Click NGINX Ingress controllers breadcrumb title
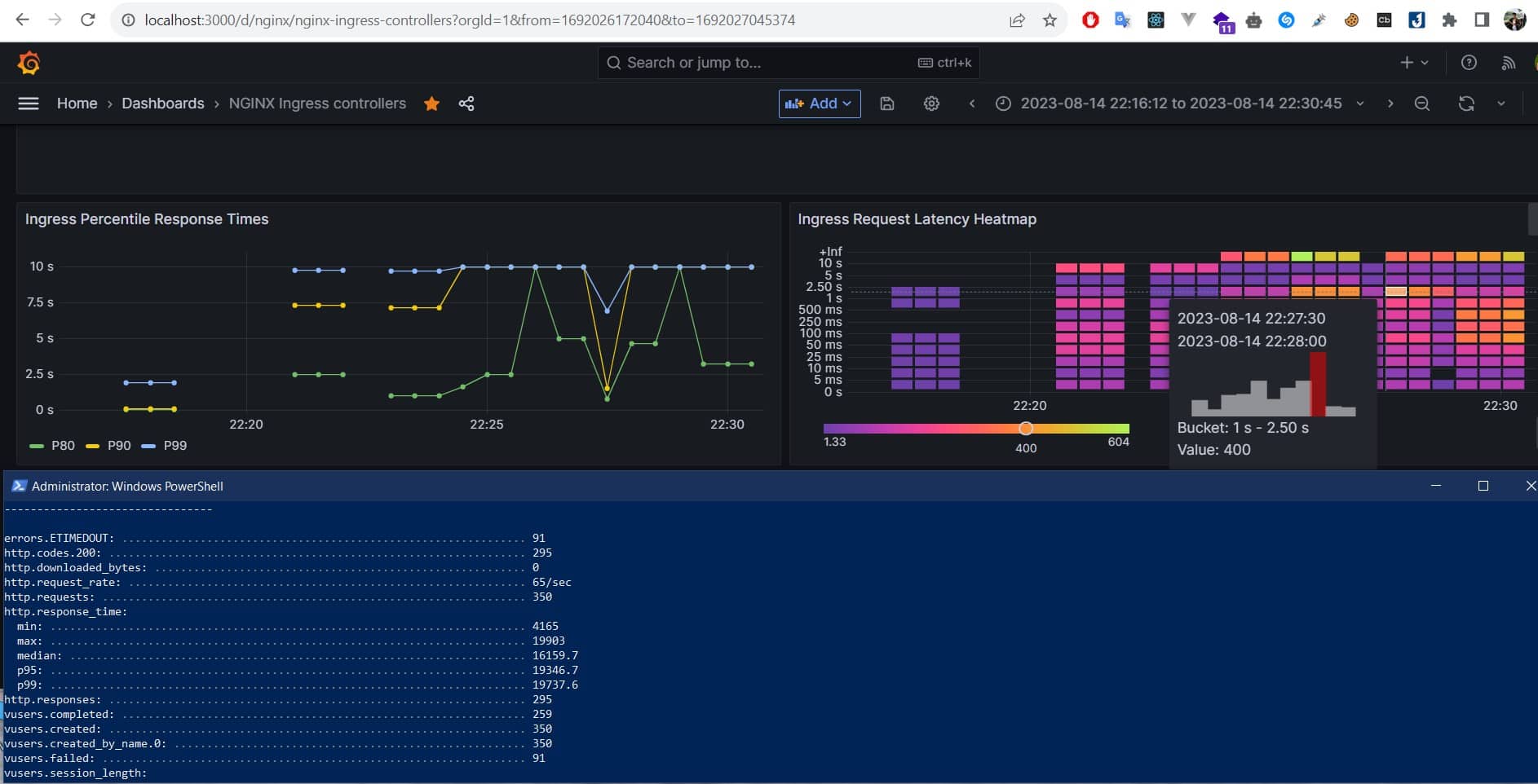Screen dimensions: 1538x784 pyautogui.click(x=317, y=104)
